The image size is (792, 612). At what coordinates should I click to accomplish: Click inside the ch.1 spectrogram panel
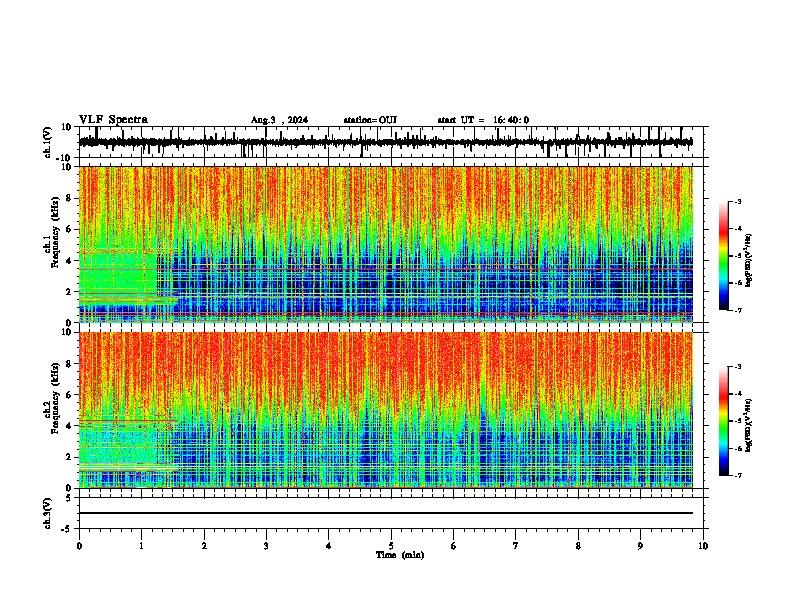pos(385,244)
